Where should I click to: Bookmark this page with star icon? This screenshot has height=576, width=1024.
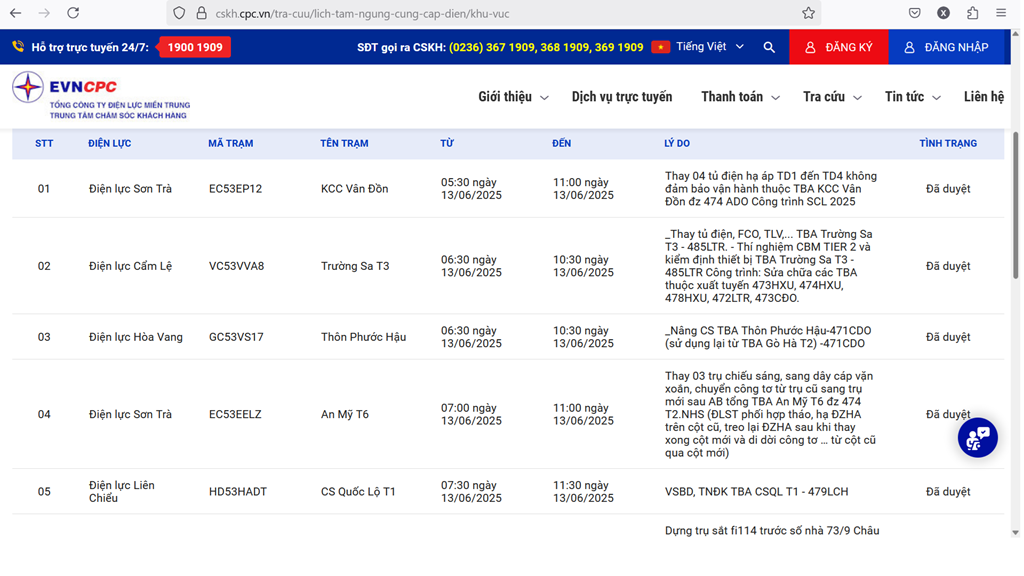point(808,13)
